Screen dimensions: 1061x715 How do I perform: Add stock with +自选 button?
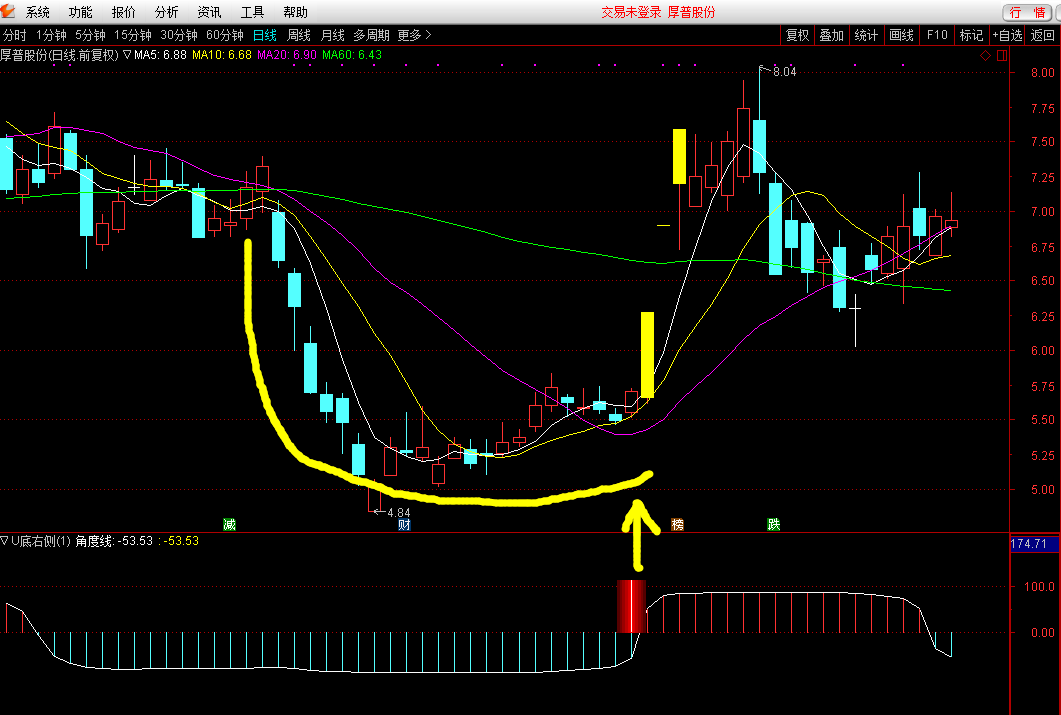1008,35
